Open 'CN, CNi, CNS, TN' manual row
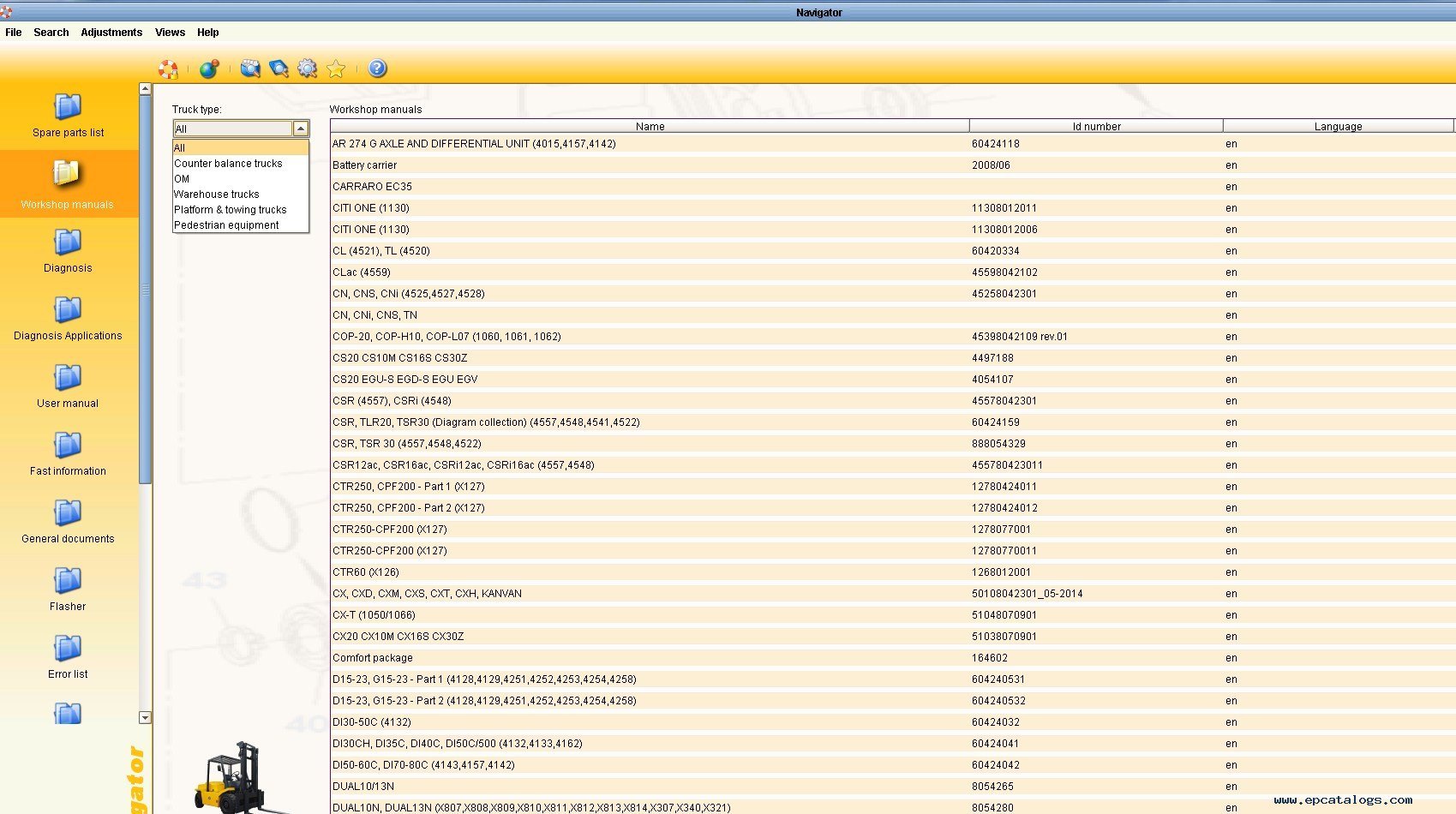Screen dimensions: 1456x814 [892, 315]
